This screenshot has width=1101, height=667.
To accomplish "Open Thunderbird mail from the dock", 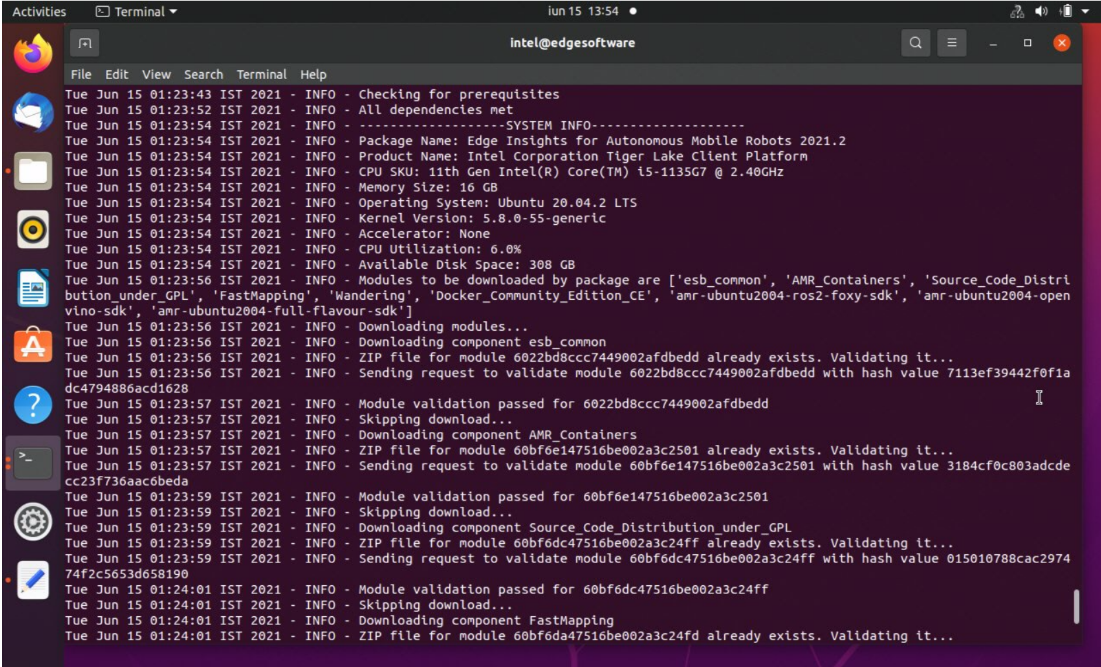I will (x=33, y=112).
